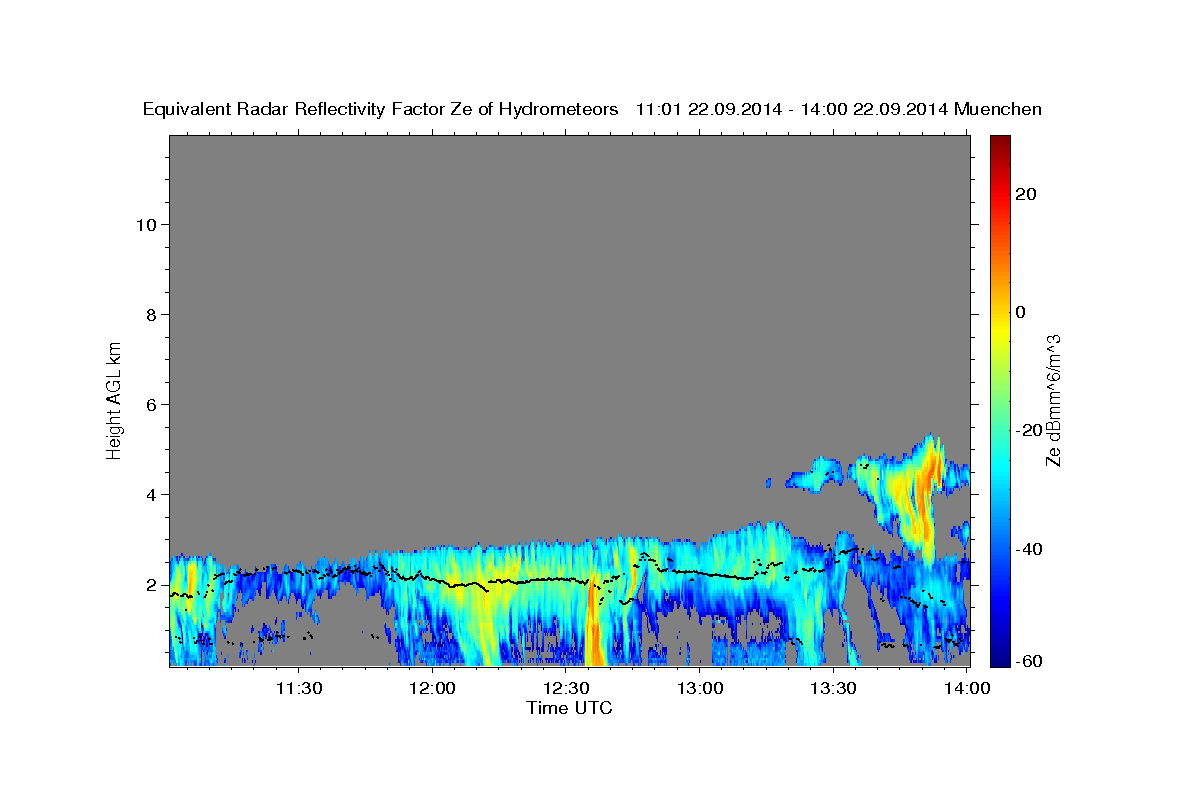
Task: Click the dark blue bottom of the colorbar
Action: coord(1000,655)
